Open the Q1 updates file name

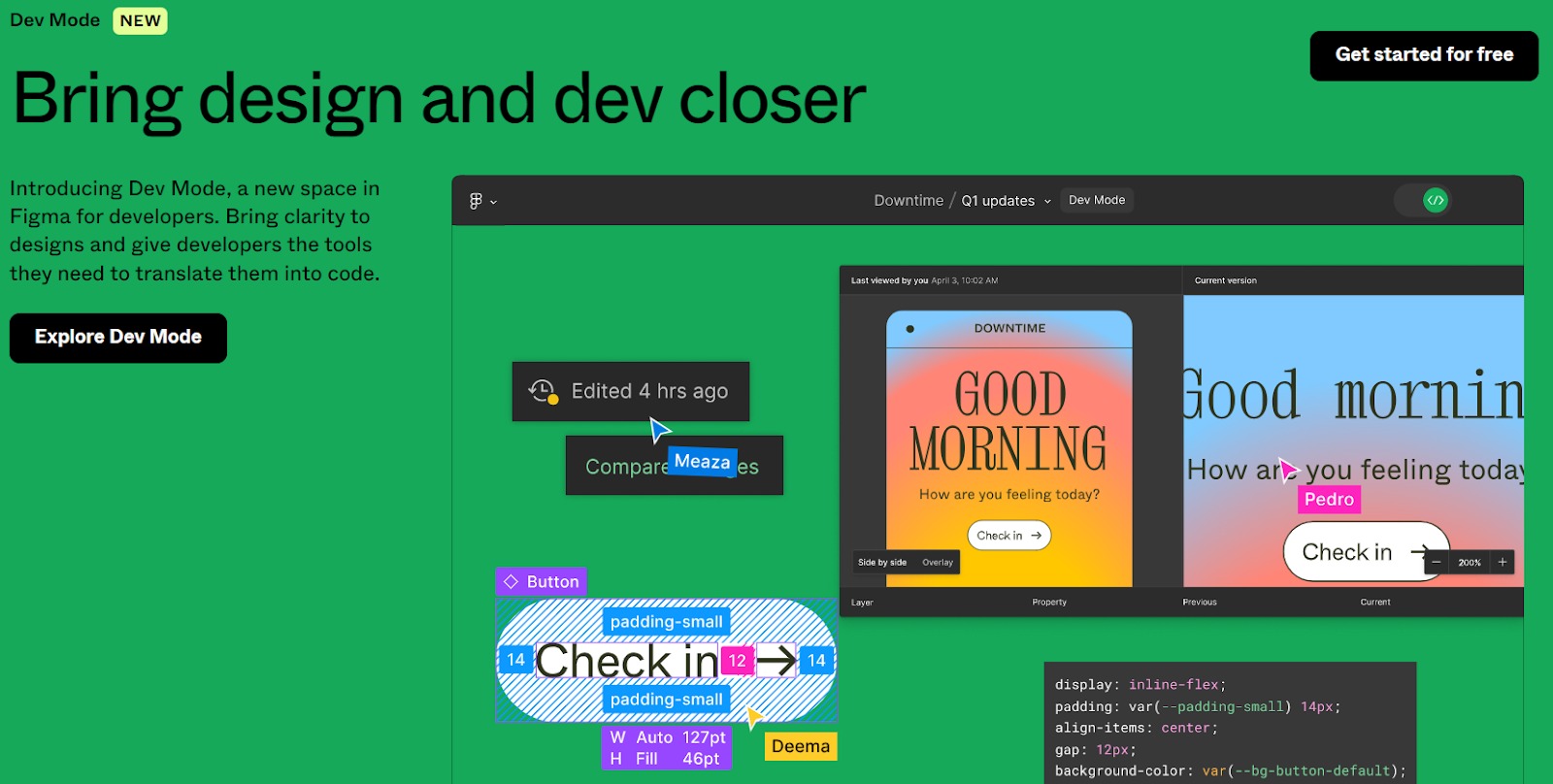(998, 200)
